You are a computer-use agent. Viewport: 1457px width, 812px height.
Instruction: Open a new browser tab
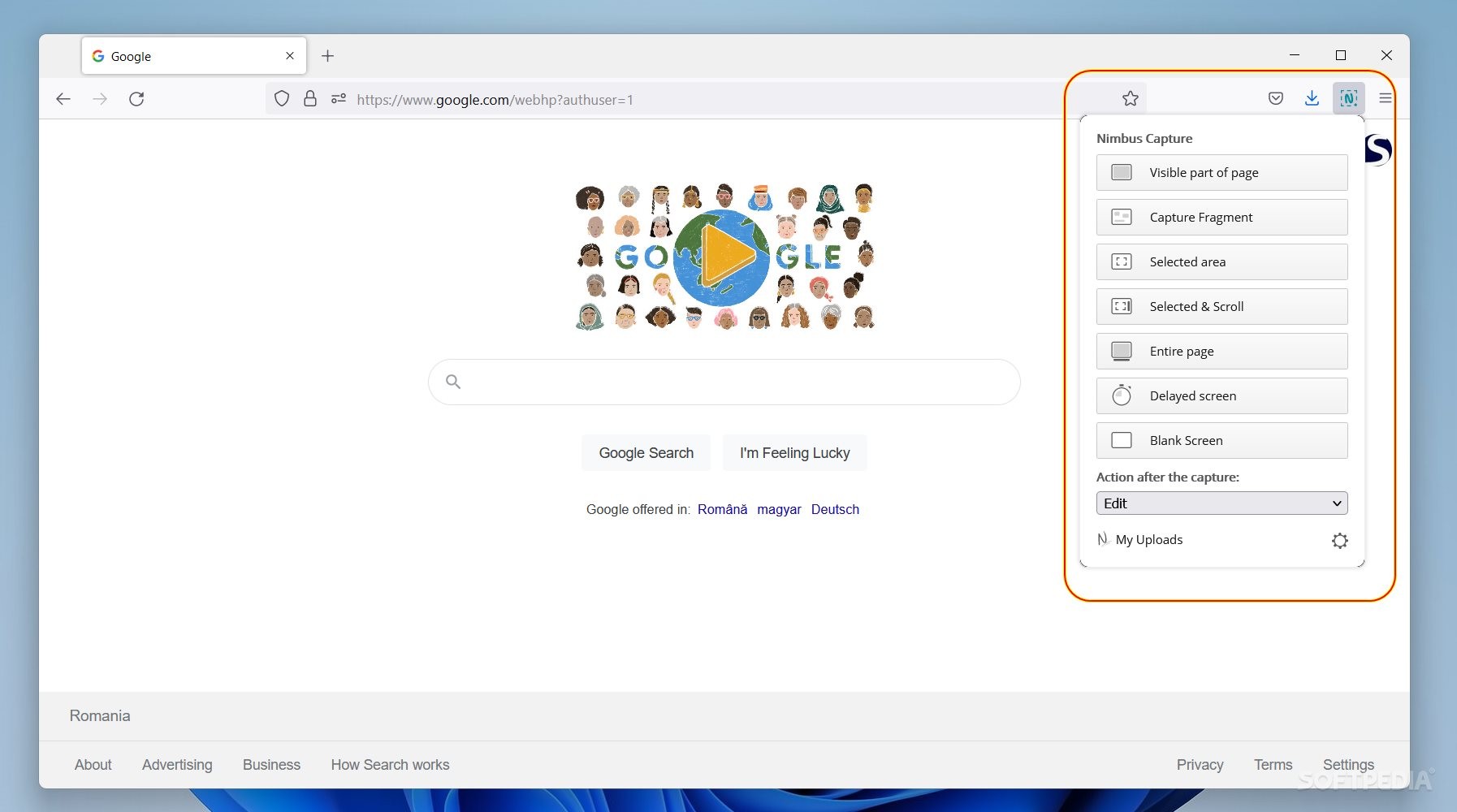[x=328, y=55]
